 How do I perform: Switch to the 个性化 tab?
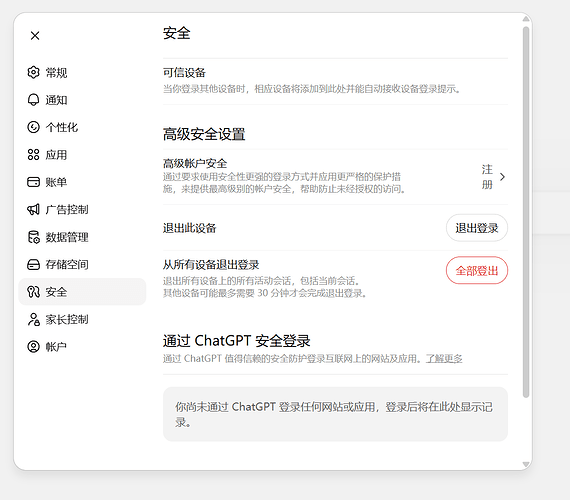point(82,127)
